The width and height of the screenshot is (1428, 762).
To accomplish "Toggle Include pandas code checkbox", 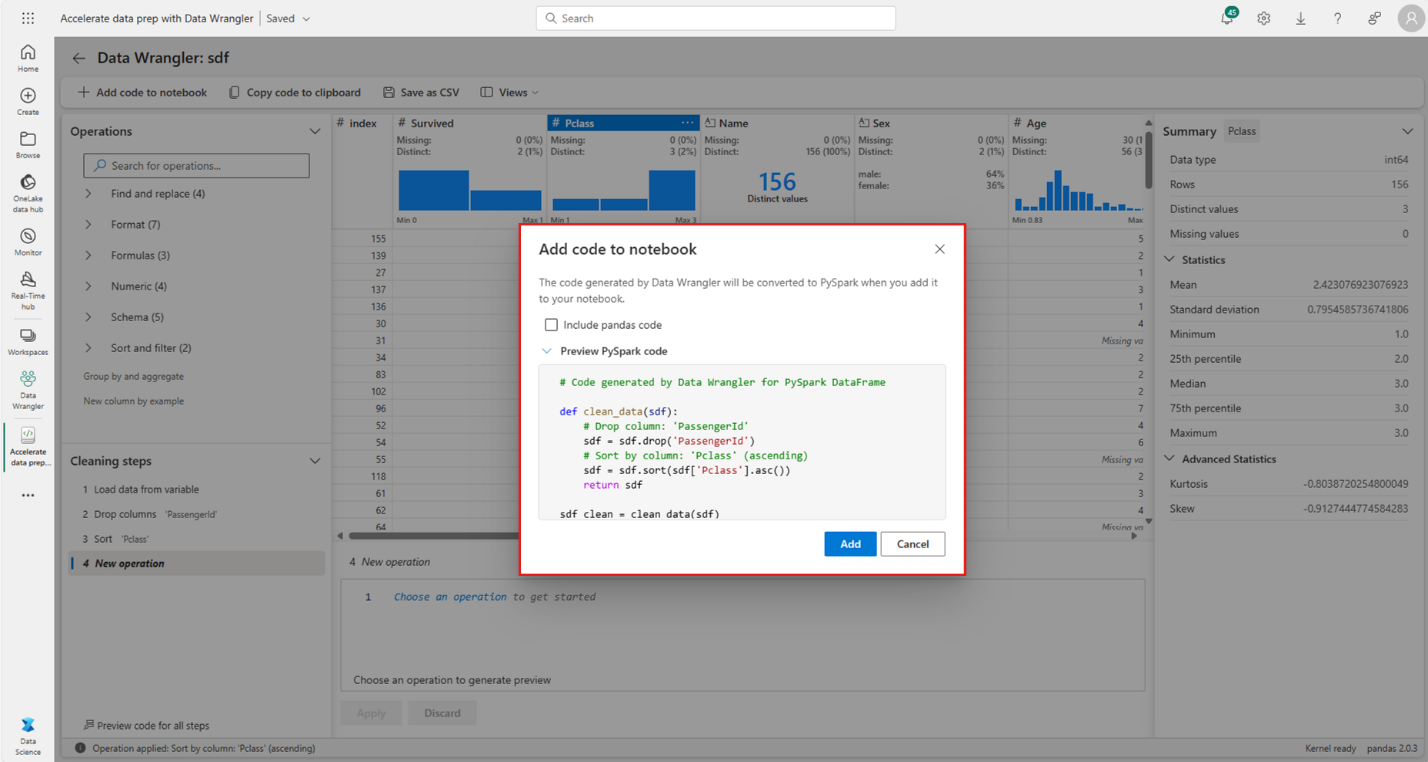I will pos(551,325).
